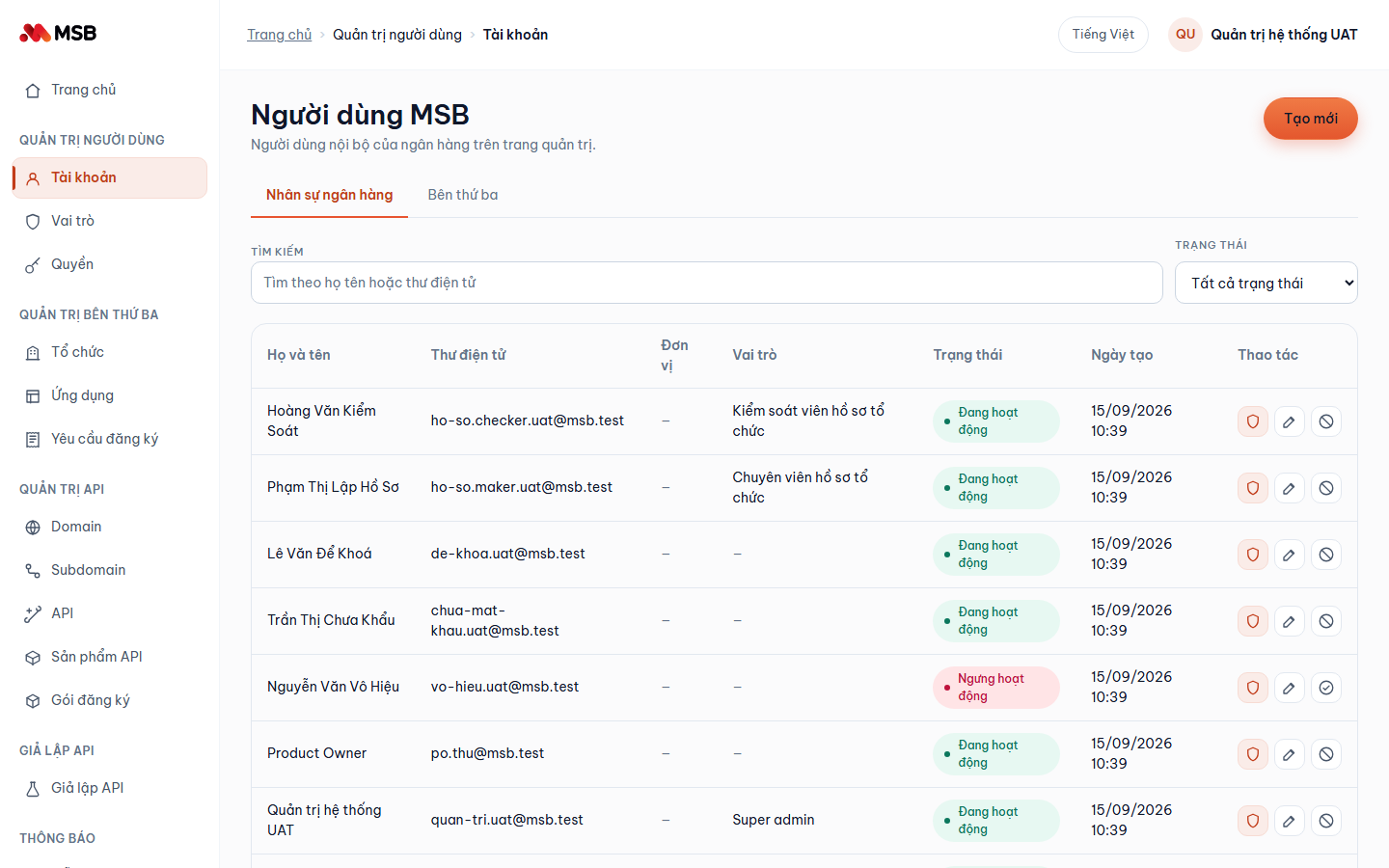
Task: Open the API sidebar item
Action: 109,613
